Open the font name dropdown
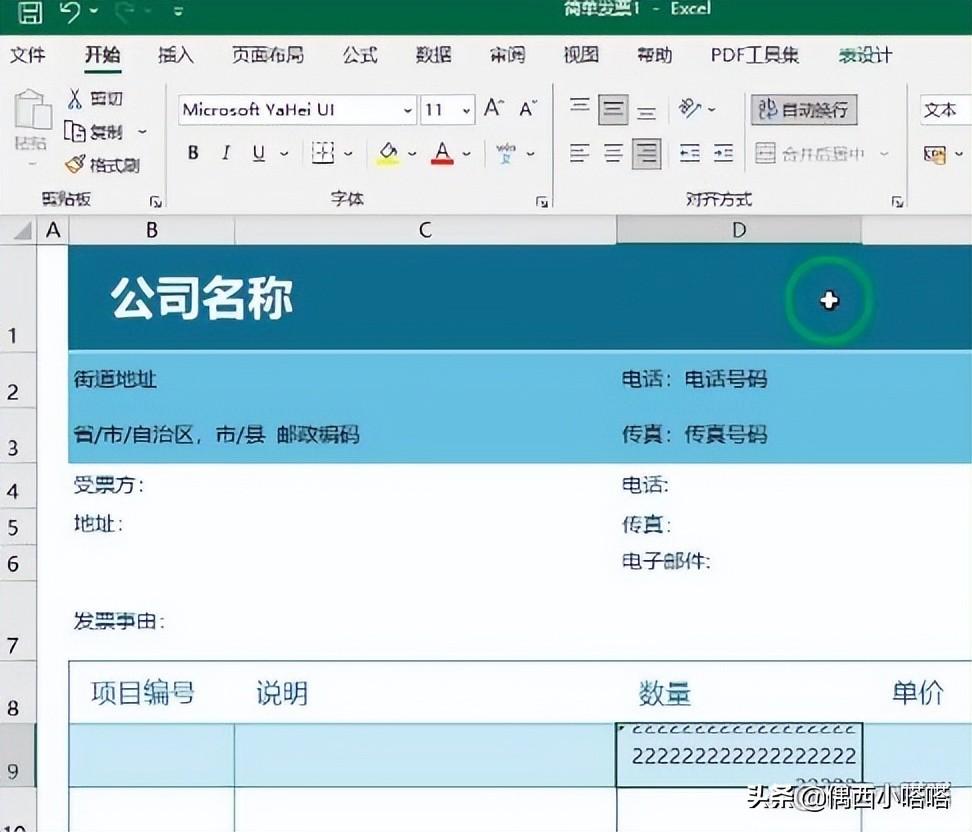 pos(408,110)
